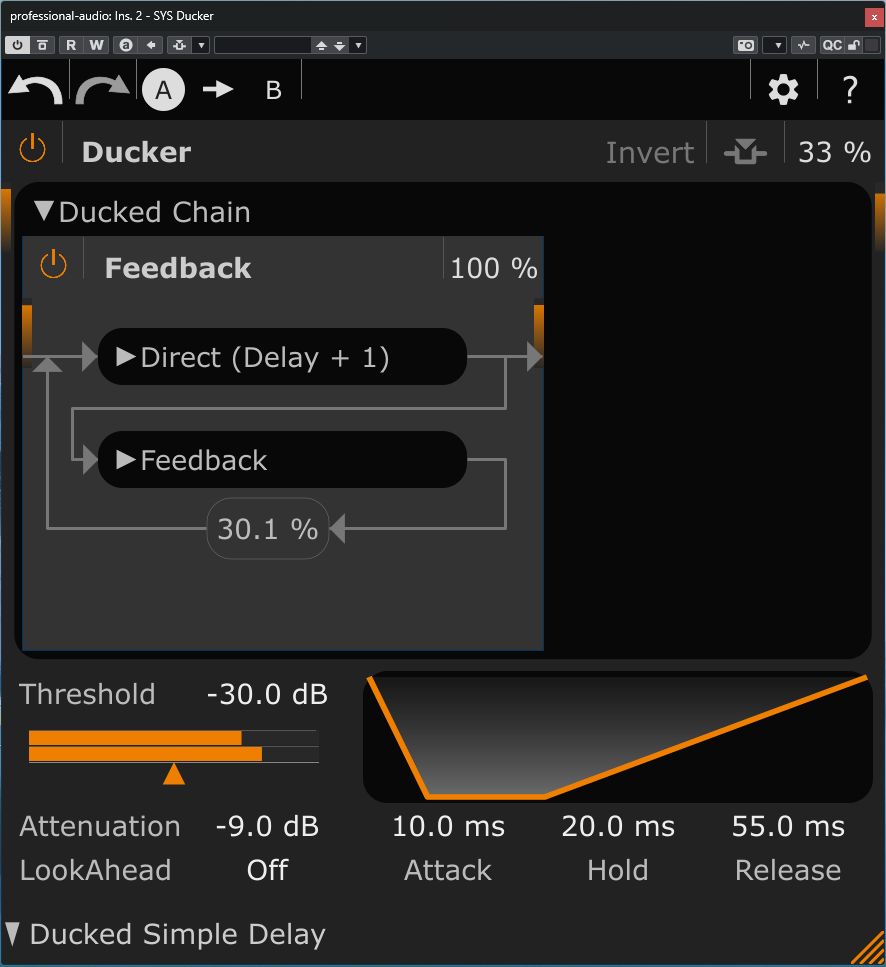The image size is (886, 967).
Task: Click the sidechain icon next to Invert
Action: pyautogui.click(x=745, y=152)
